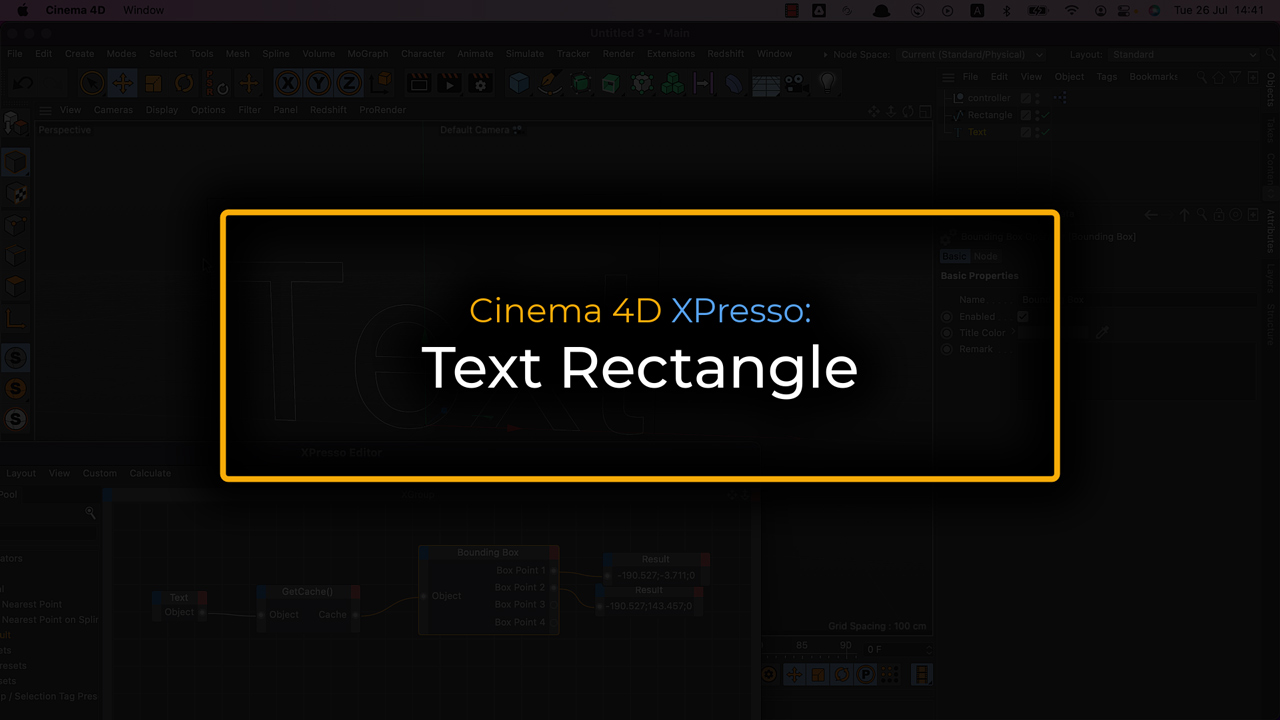Click the Object Manager filter funnel icon
Viewport: 1280px width, 720px height.
click(1235, 77)
